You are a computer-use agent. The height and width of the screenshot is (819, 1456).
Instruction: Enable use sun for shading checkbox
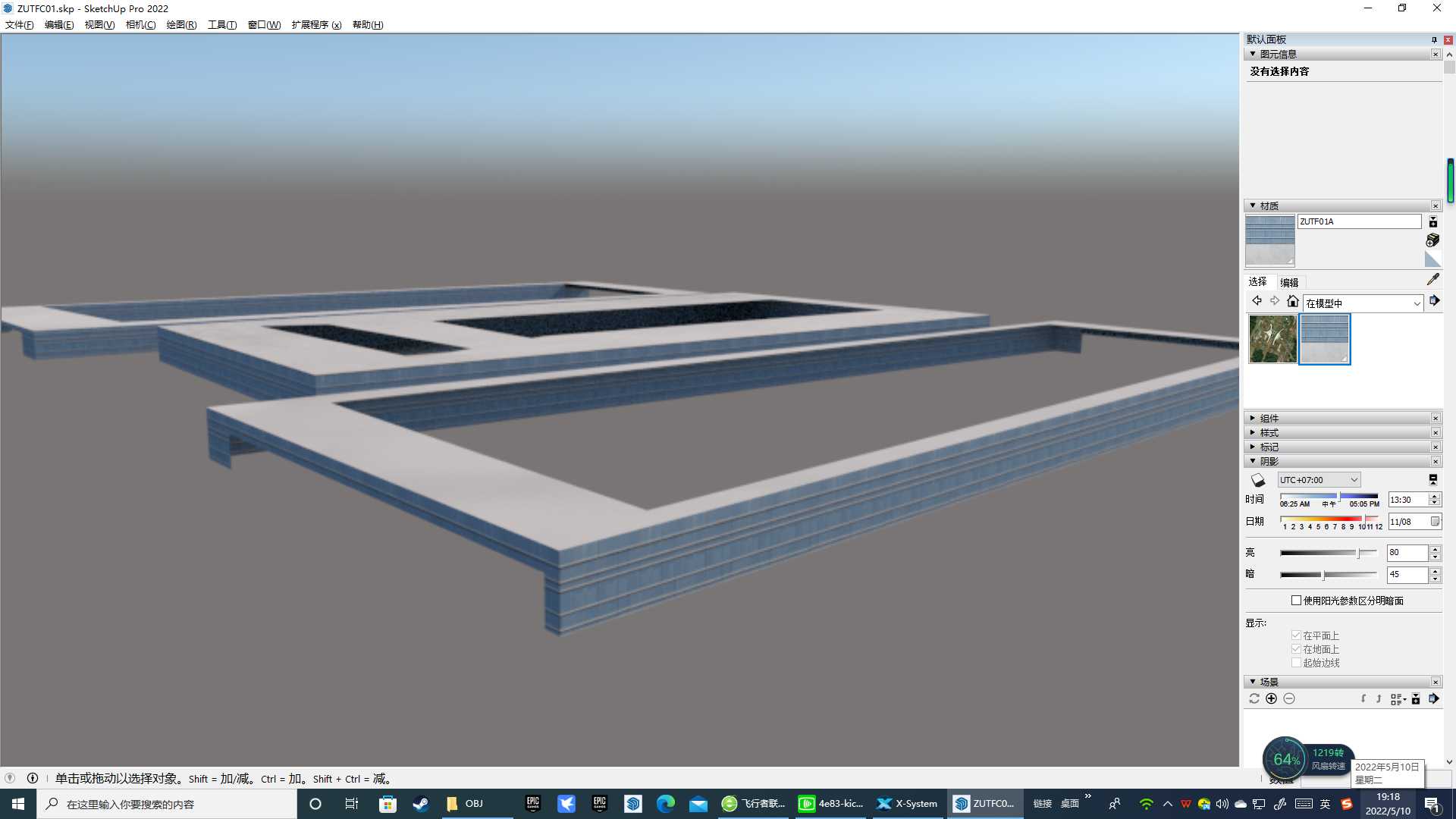tap(1297, 601)
